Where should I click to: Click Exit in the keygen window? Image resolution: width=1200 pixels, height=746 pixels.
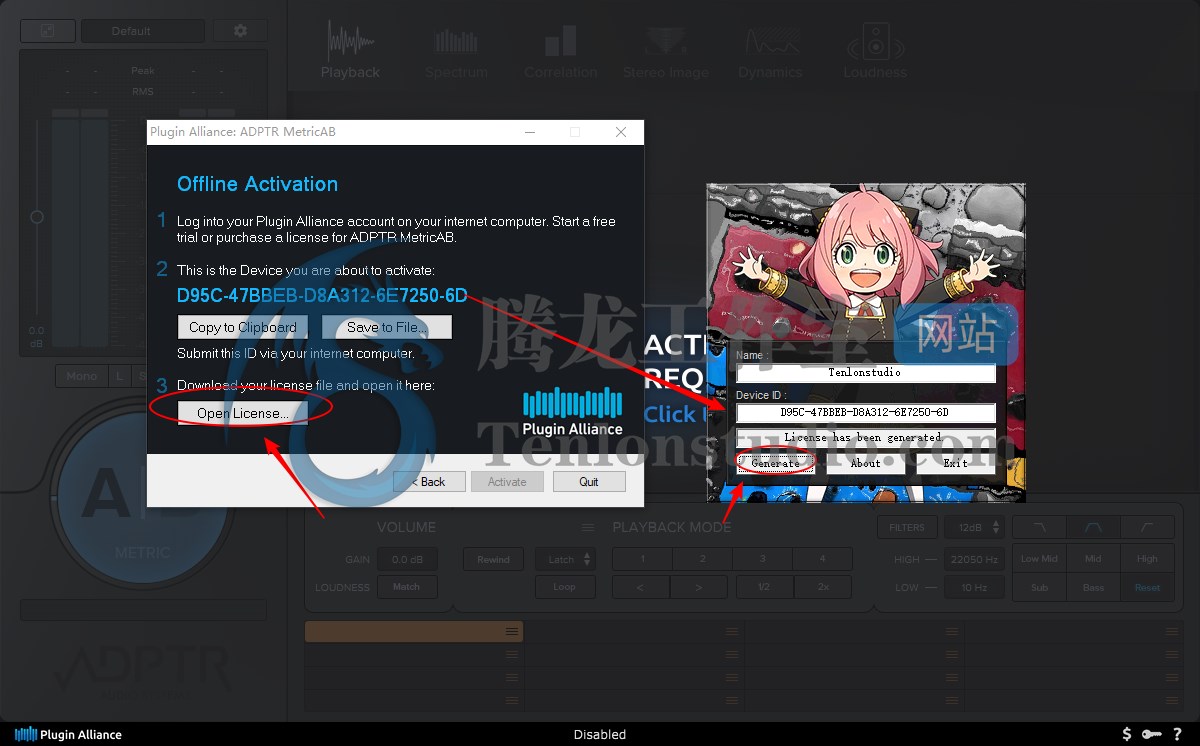coord(956,463)
